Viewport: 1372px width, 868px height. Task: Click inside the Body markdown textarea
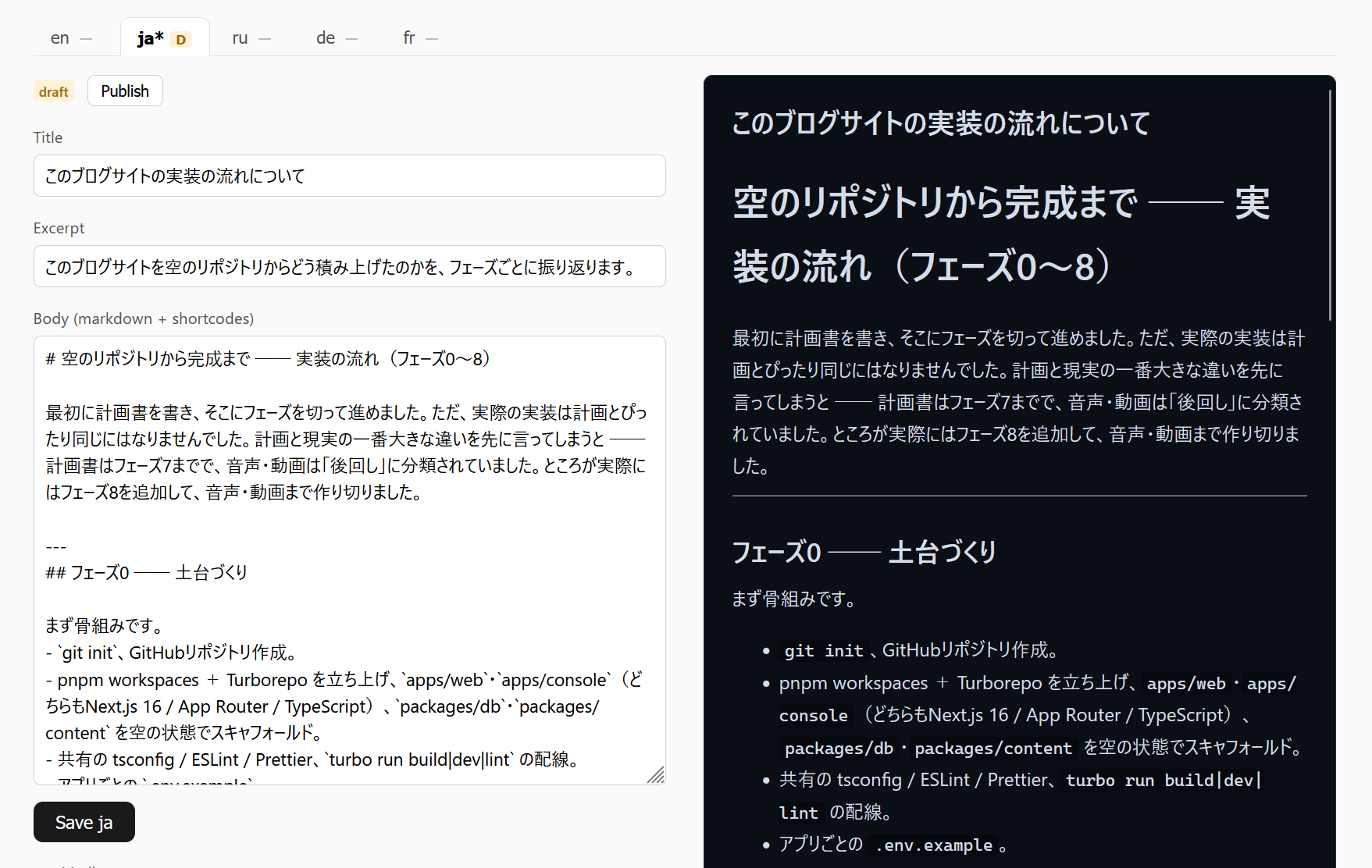[349, 560]
